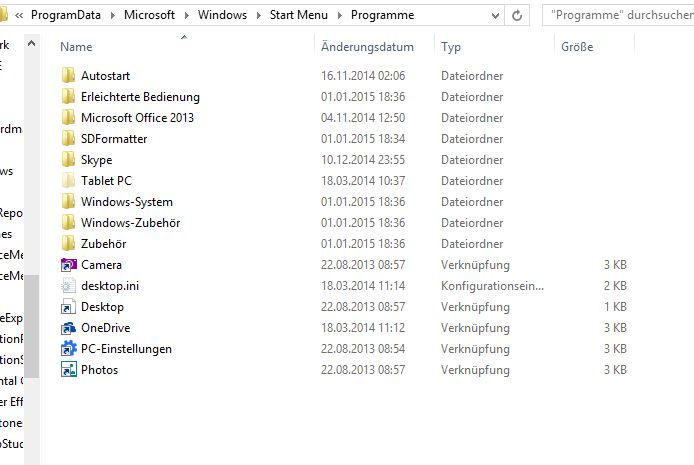The width and height of the screenshot is (694, 465).
Task: Click the 'Skype' name text
Action: pyautogui.click(x=96, y=160)
